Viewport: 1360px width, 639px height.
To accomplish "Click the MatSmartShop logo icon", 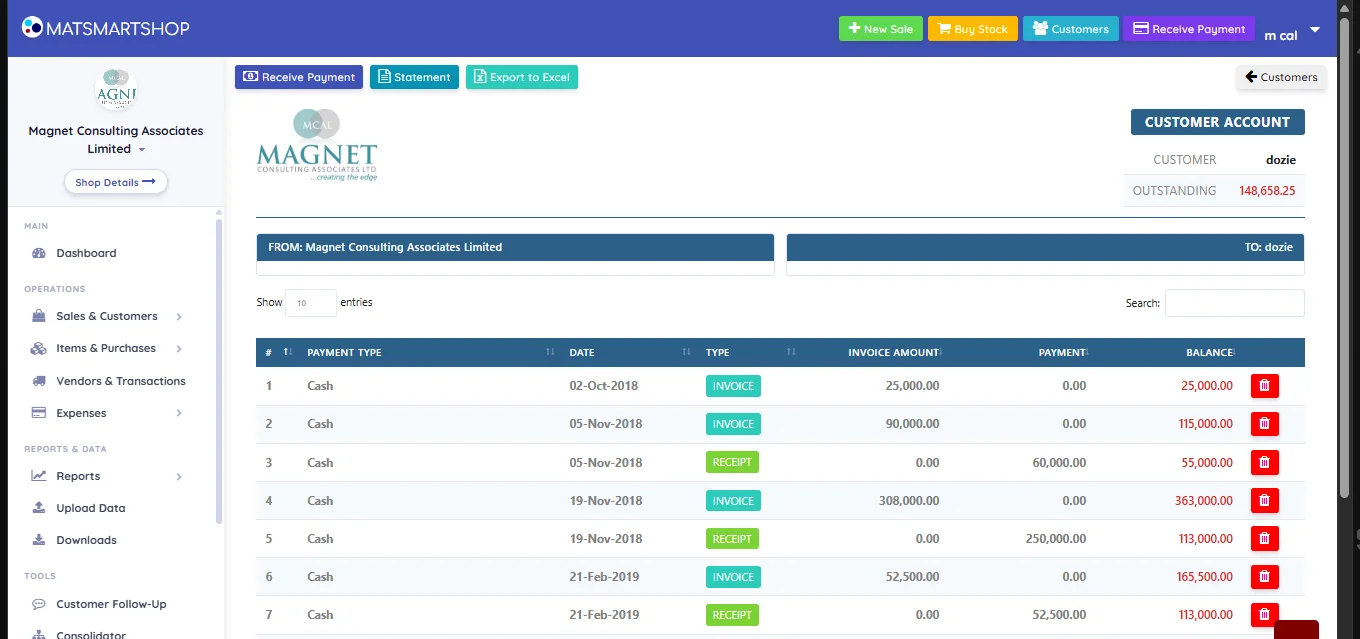I will (32, 28).
